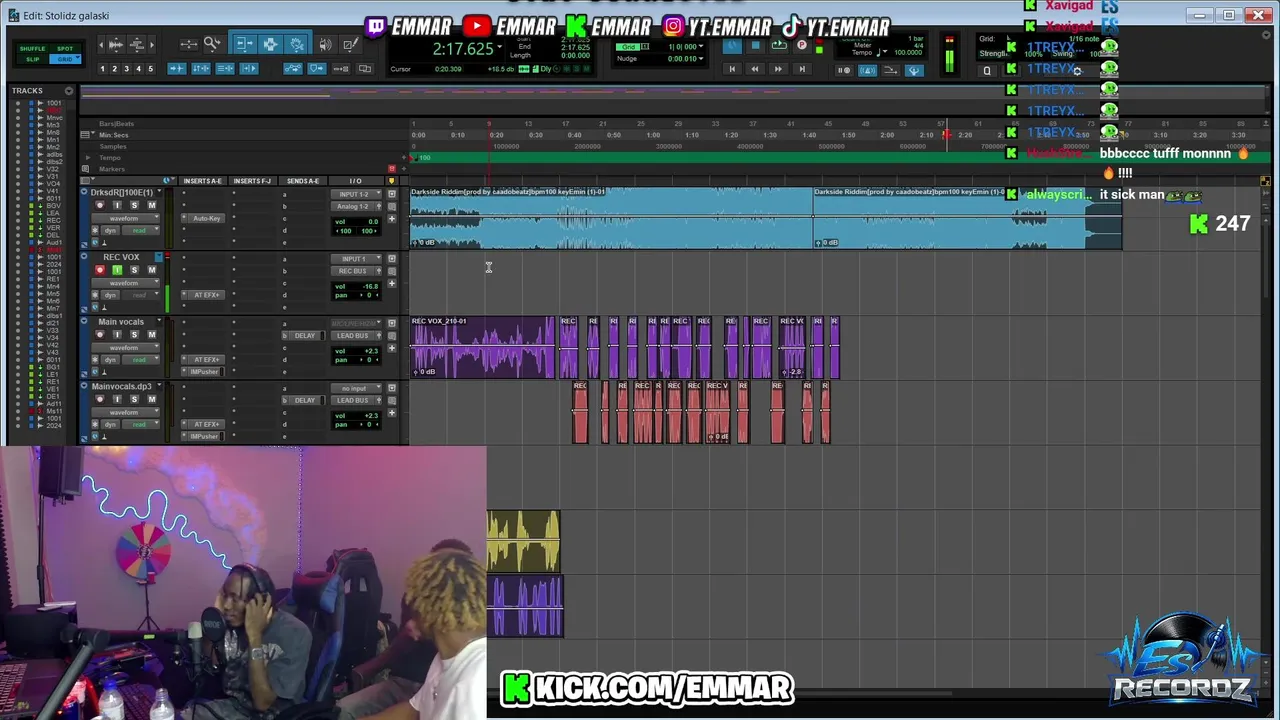Solo the REC VOX track
The image size is (1280, 720).
pos(134,270)
